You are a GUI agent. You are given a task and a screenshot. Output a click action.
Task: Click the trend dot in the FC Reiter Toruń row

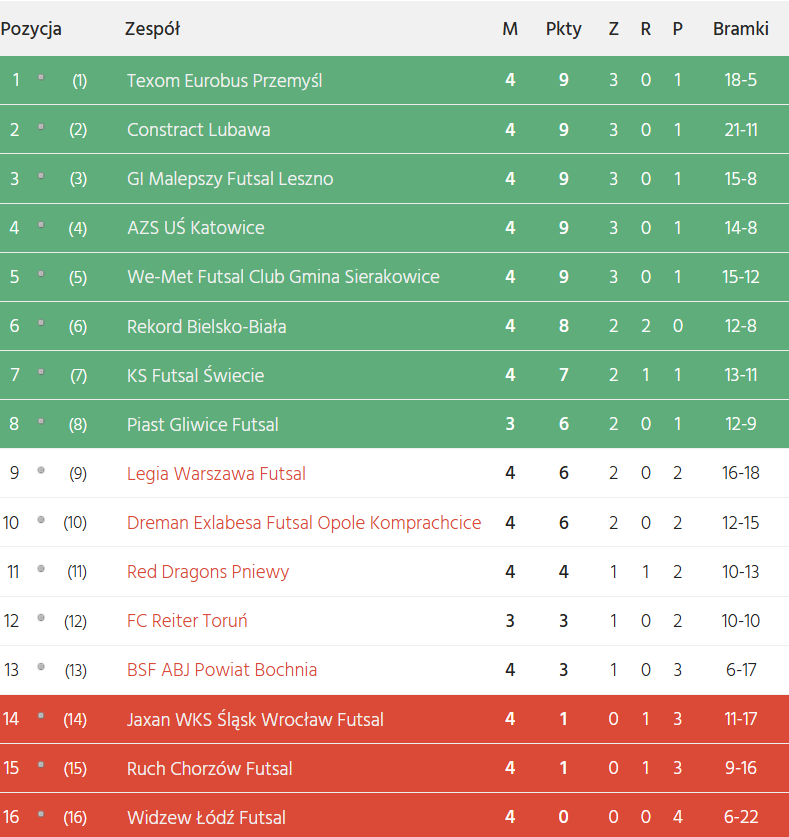(x=41, y=618)
